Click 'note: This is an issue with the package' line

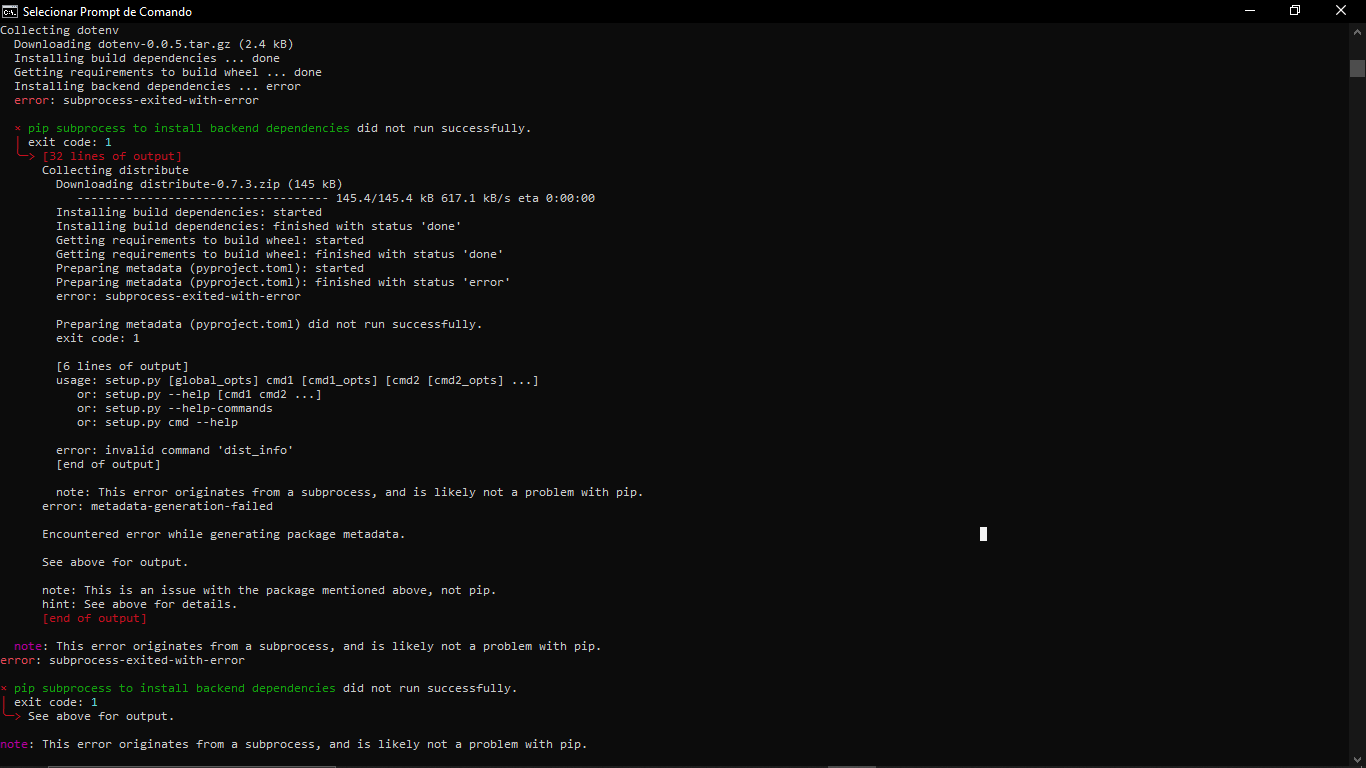pyautogui.click(x=269, y=590)
